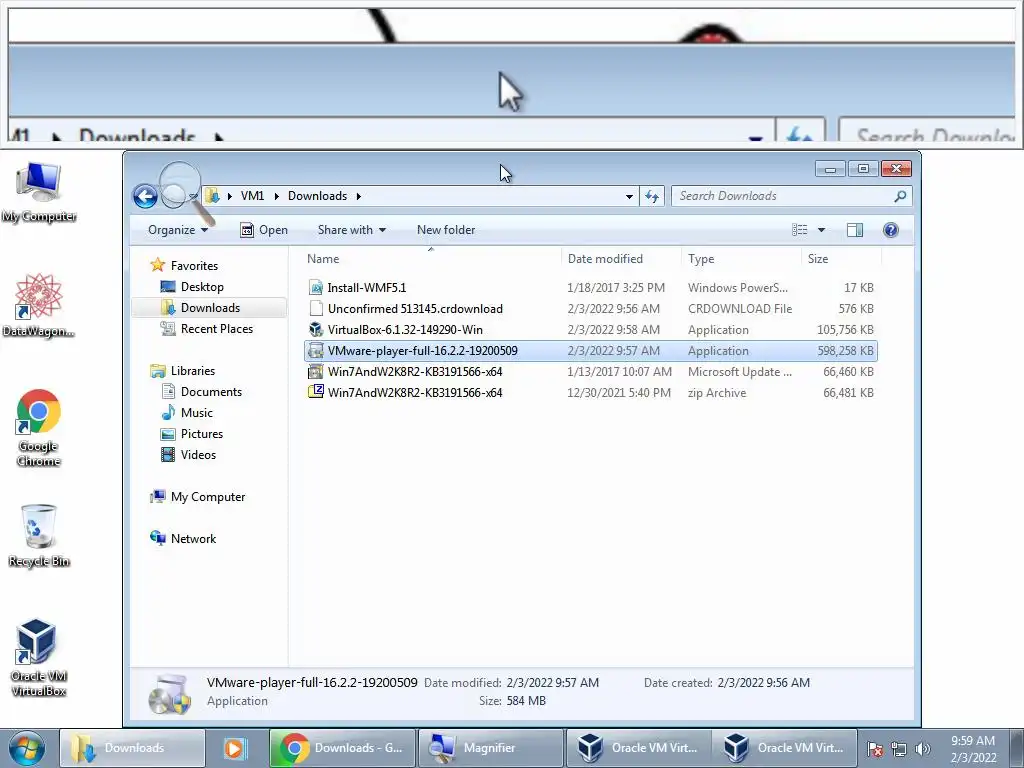Image resolution: width=1024 pixels, height=768 pixels.
Task: Click the zip archive Win7AndW2K8R2 file icon
Action: [x=316, y=392]
